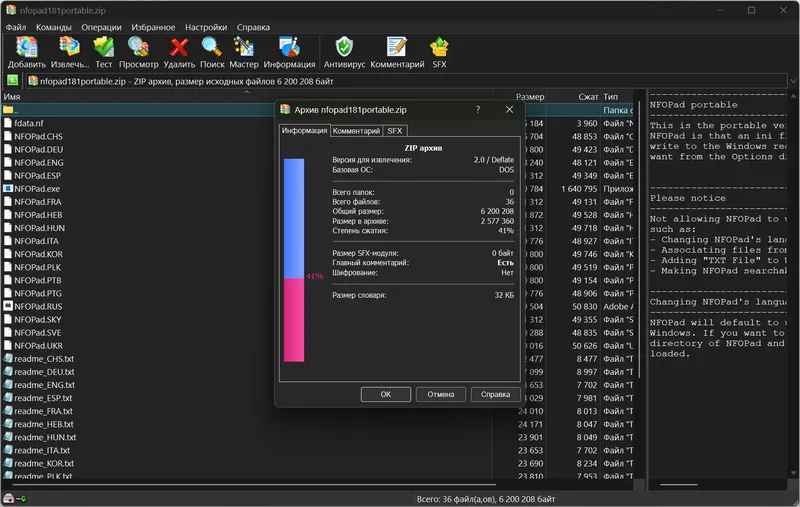Click the Добавить (Add) toolbar icon
The image size is (800, 507).
pyautogui.click(x=27, y=47)
